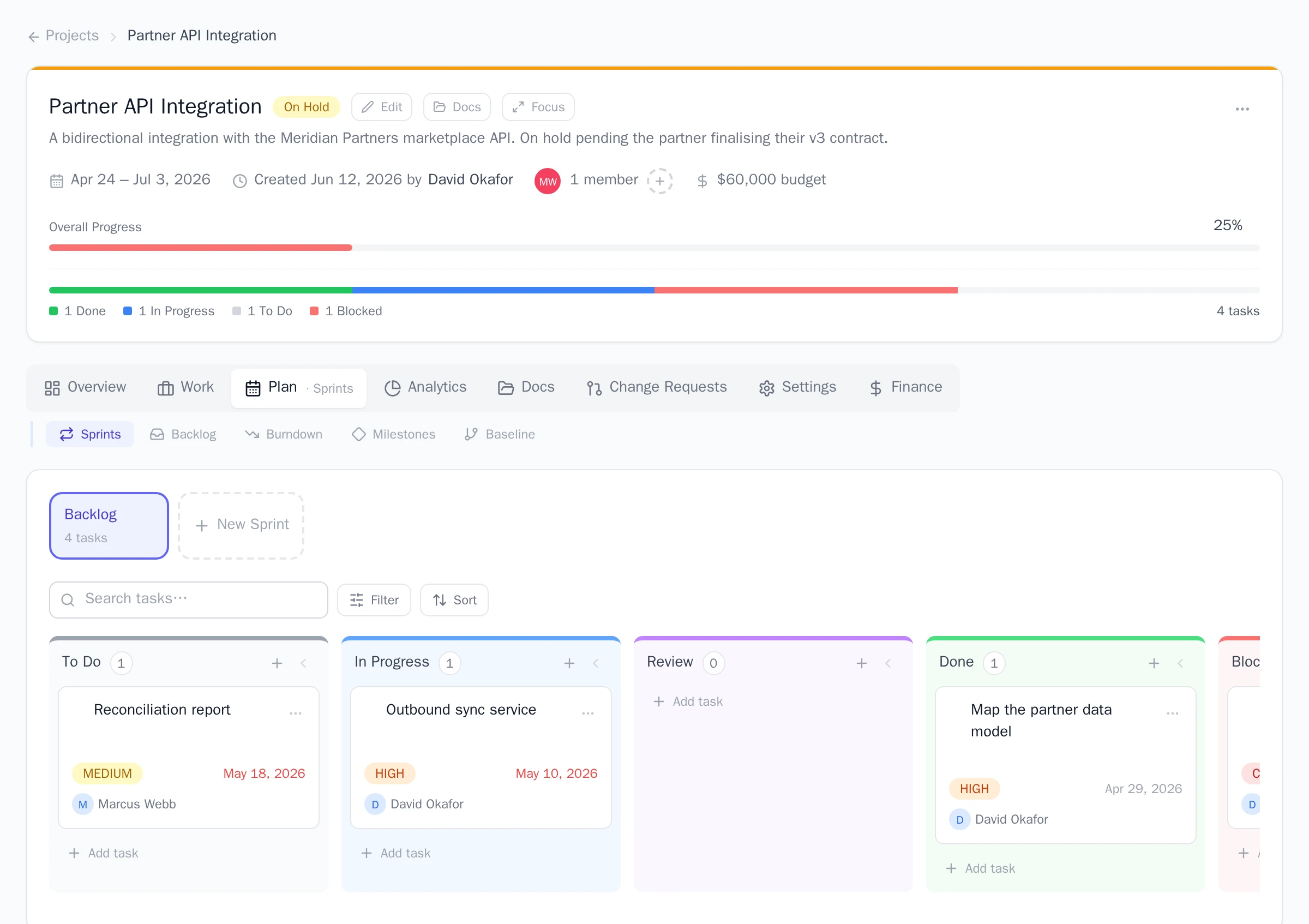Open Reconciliation report card options menu

295,713
